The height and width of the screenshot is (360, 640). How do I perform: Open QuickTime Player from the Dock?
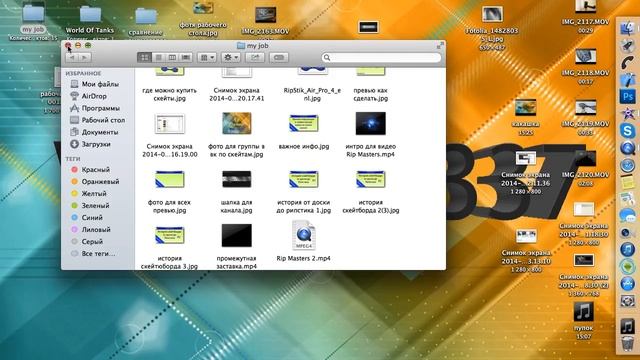(x=628, y=148)
